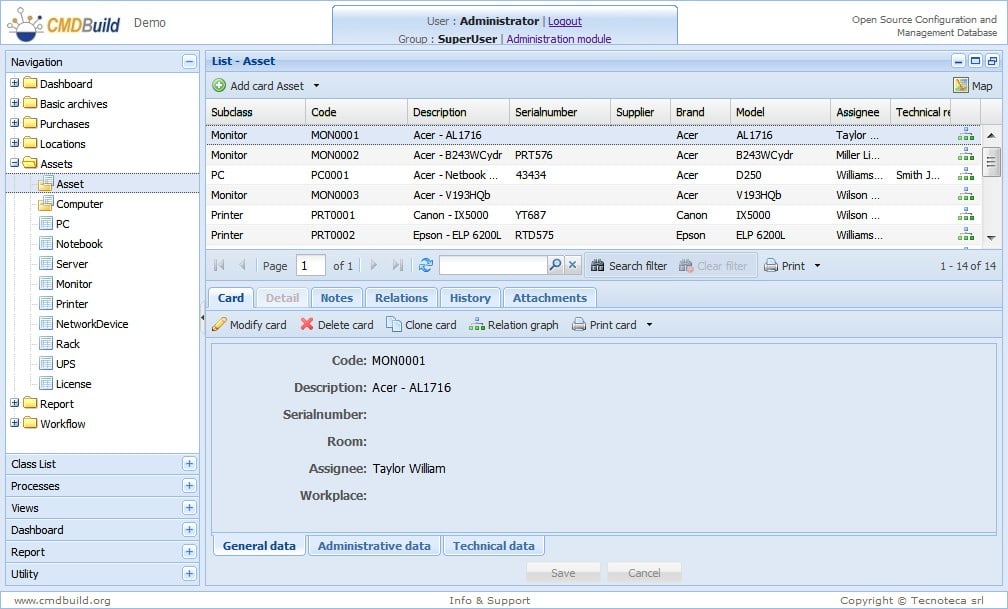Image resolution: width=1008 pixels, height=609 pixels.
Task: Click the refresh grid icon
Action: [x=426, y=266]
